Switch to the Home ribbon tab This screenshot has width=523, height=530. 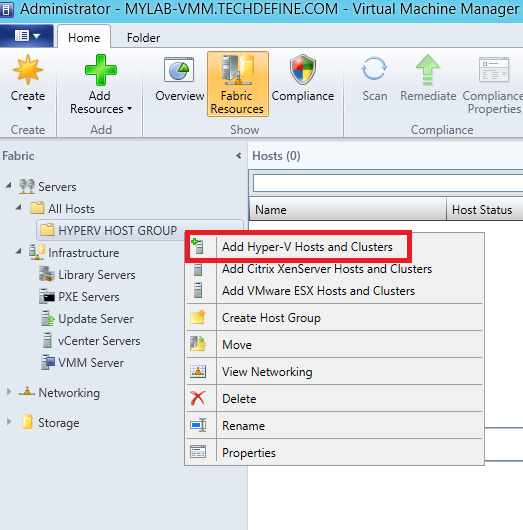84,38
